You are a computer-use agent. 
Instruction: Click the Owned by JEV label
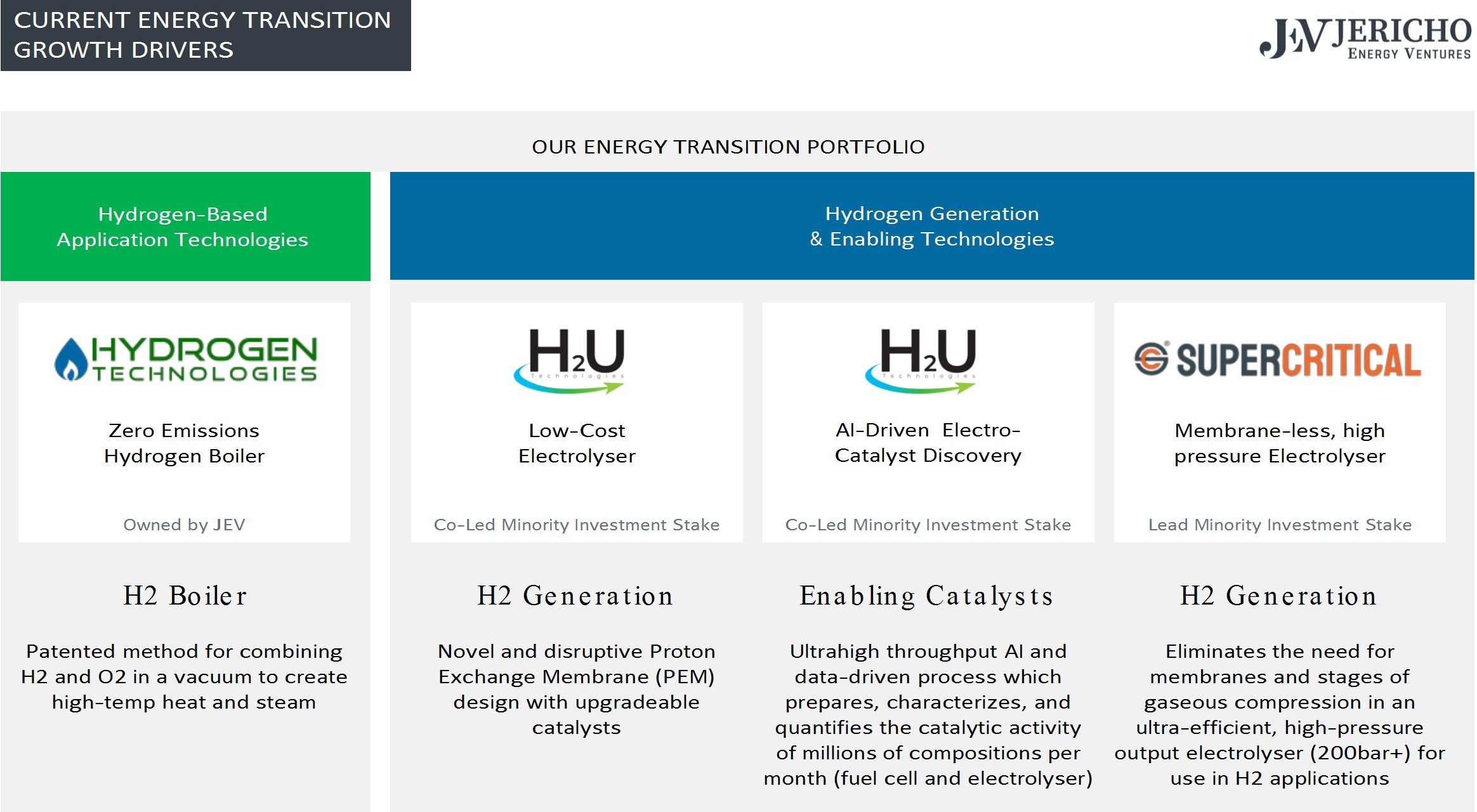tap(184, 525)
